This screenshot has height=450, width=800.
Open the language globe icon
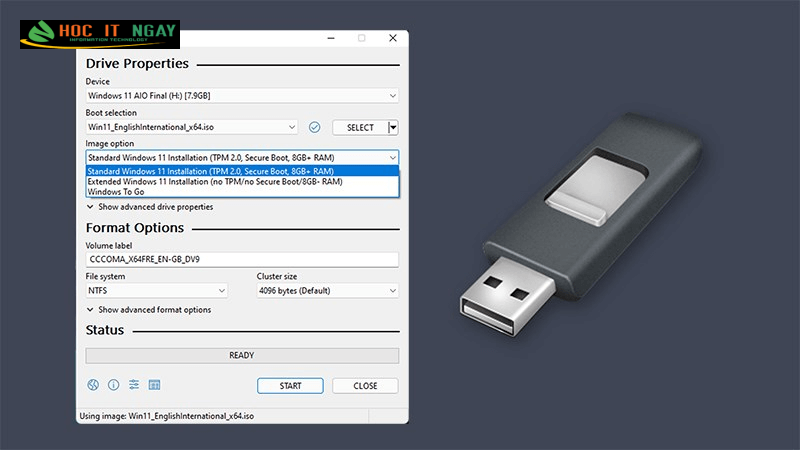tap(93, 385)
